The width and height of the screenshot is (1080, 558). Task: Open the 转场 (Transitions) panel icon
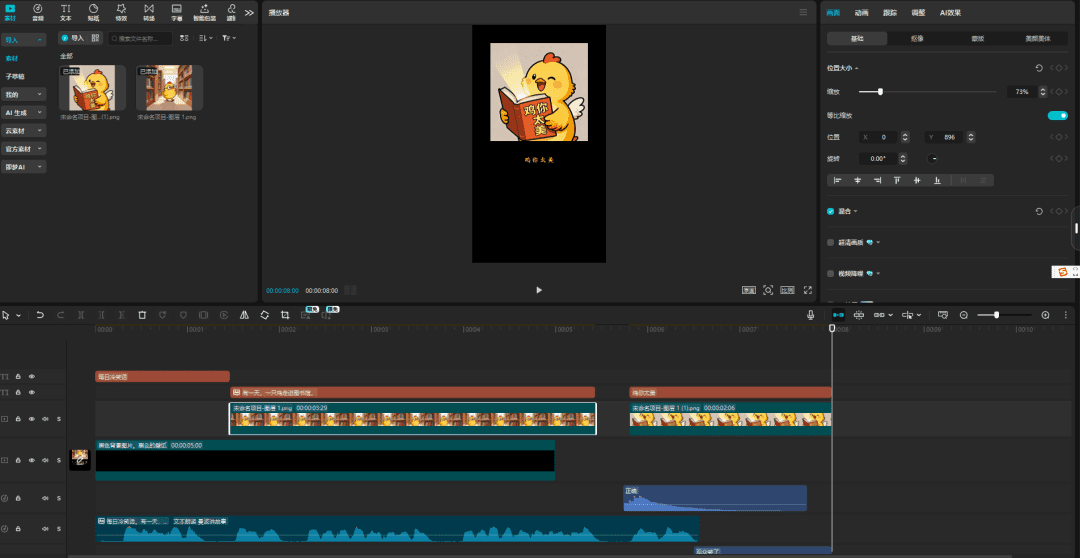tap(149, 12)
